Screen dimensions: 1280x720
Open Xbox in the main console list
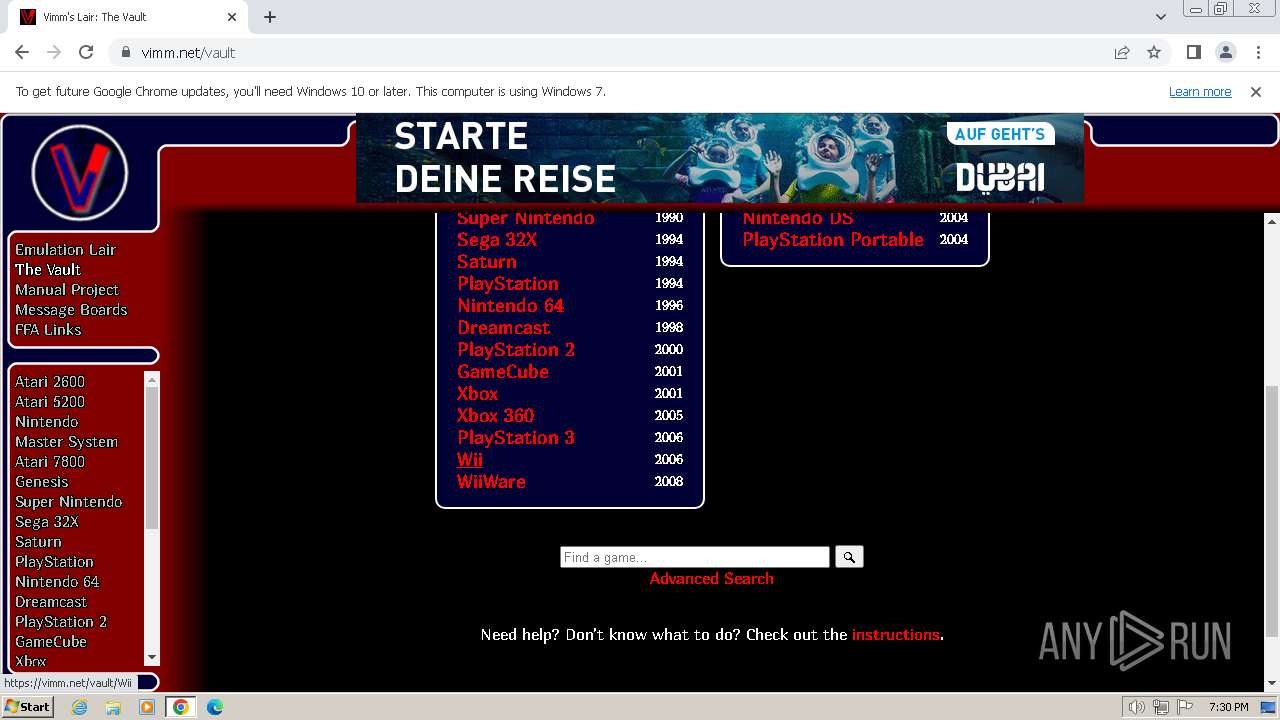(477, 393)
